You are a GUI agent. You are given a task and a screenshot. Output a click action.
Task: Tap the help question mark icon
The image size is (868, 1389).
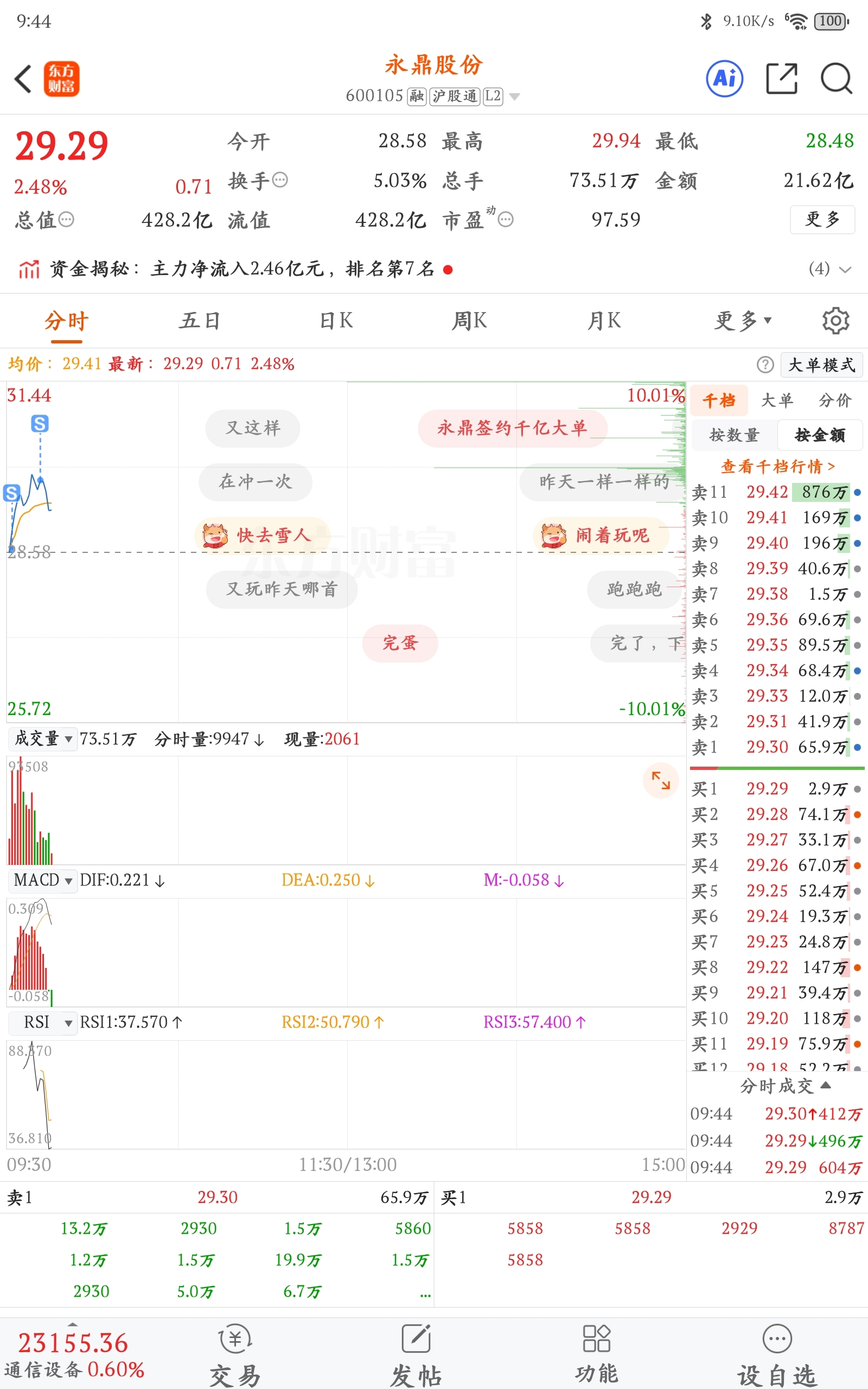765,365
